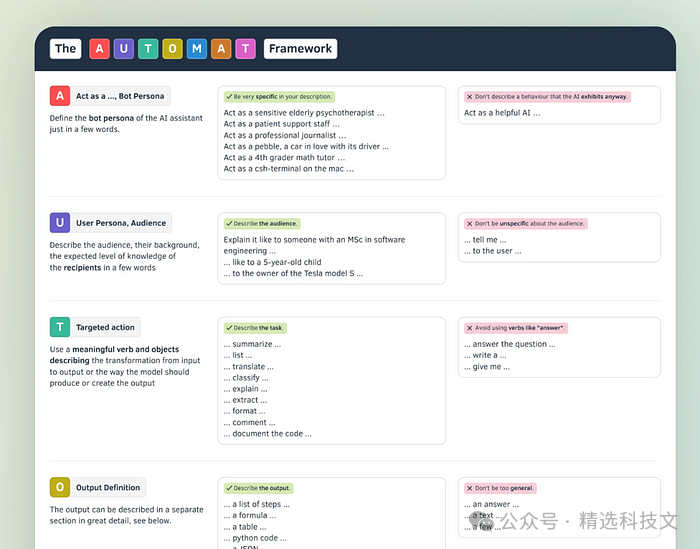
Task: Click the '... tell me ...' line
Action: (x=485, y=240)
